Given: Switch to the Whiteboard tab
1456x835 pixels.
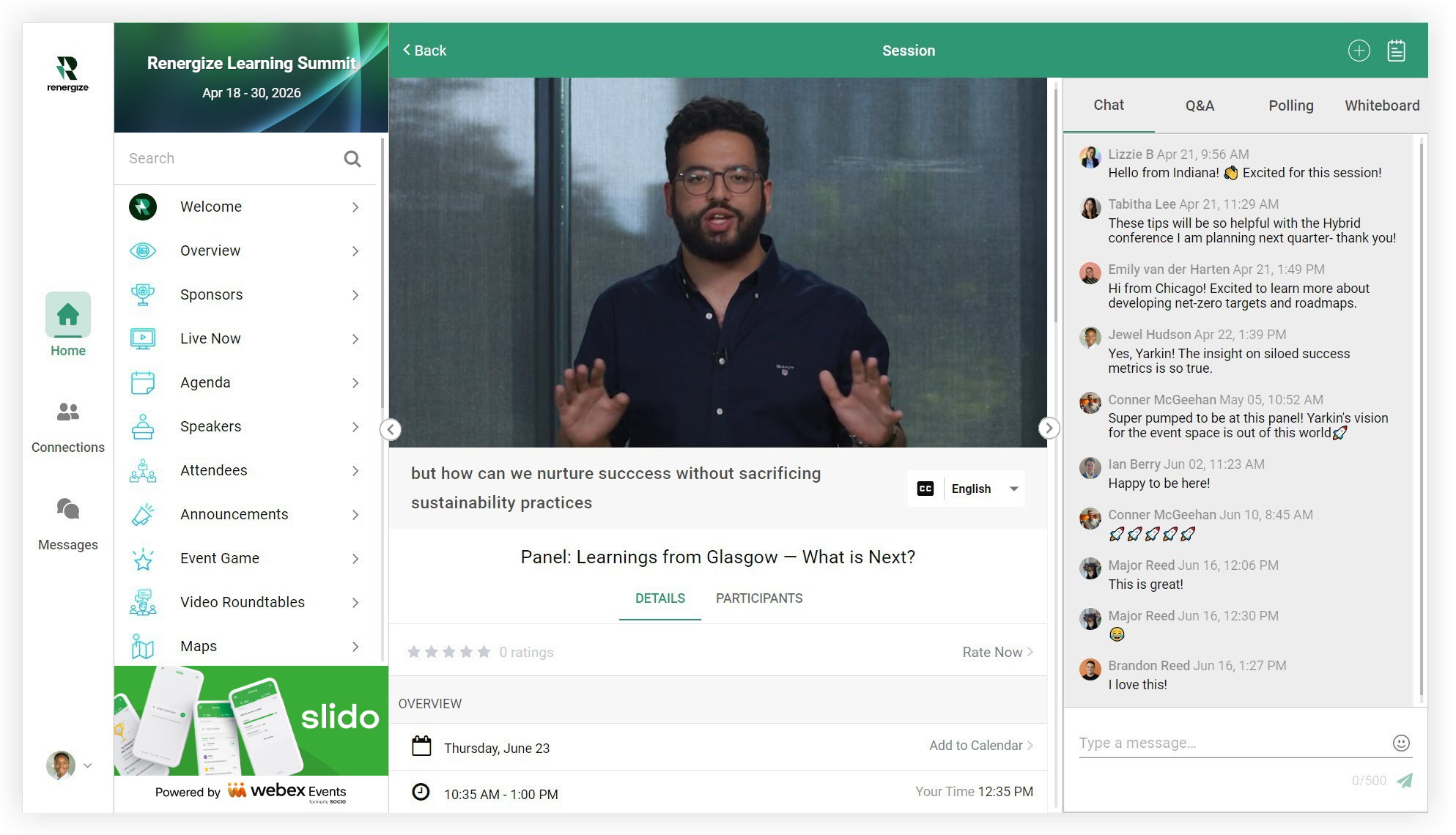Looking at the screenshot, I should [x=1382, y=105].
